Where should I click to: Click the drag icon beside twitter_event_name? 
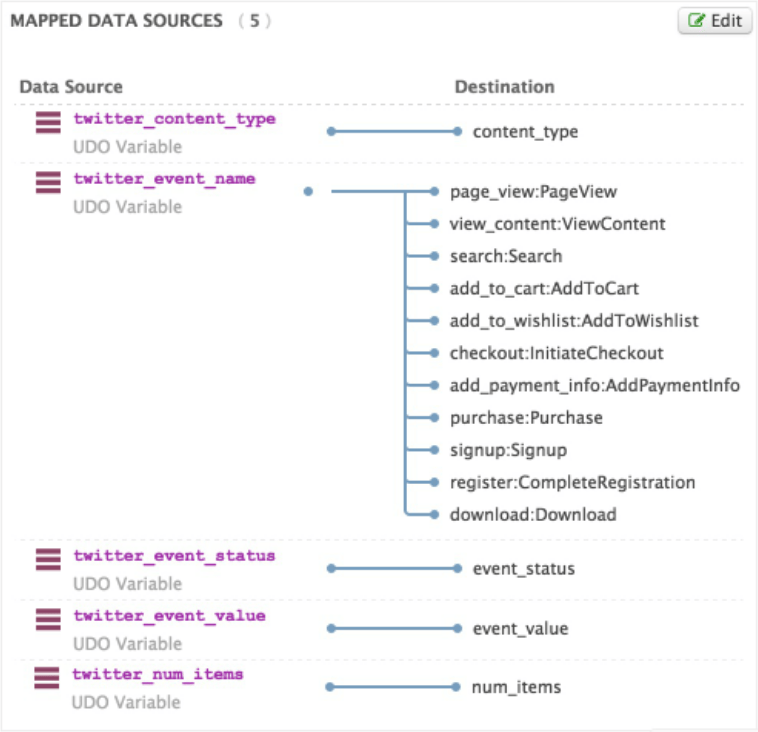coord(48,183)
